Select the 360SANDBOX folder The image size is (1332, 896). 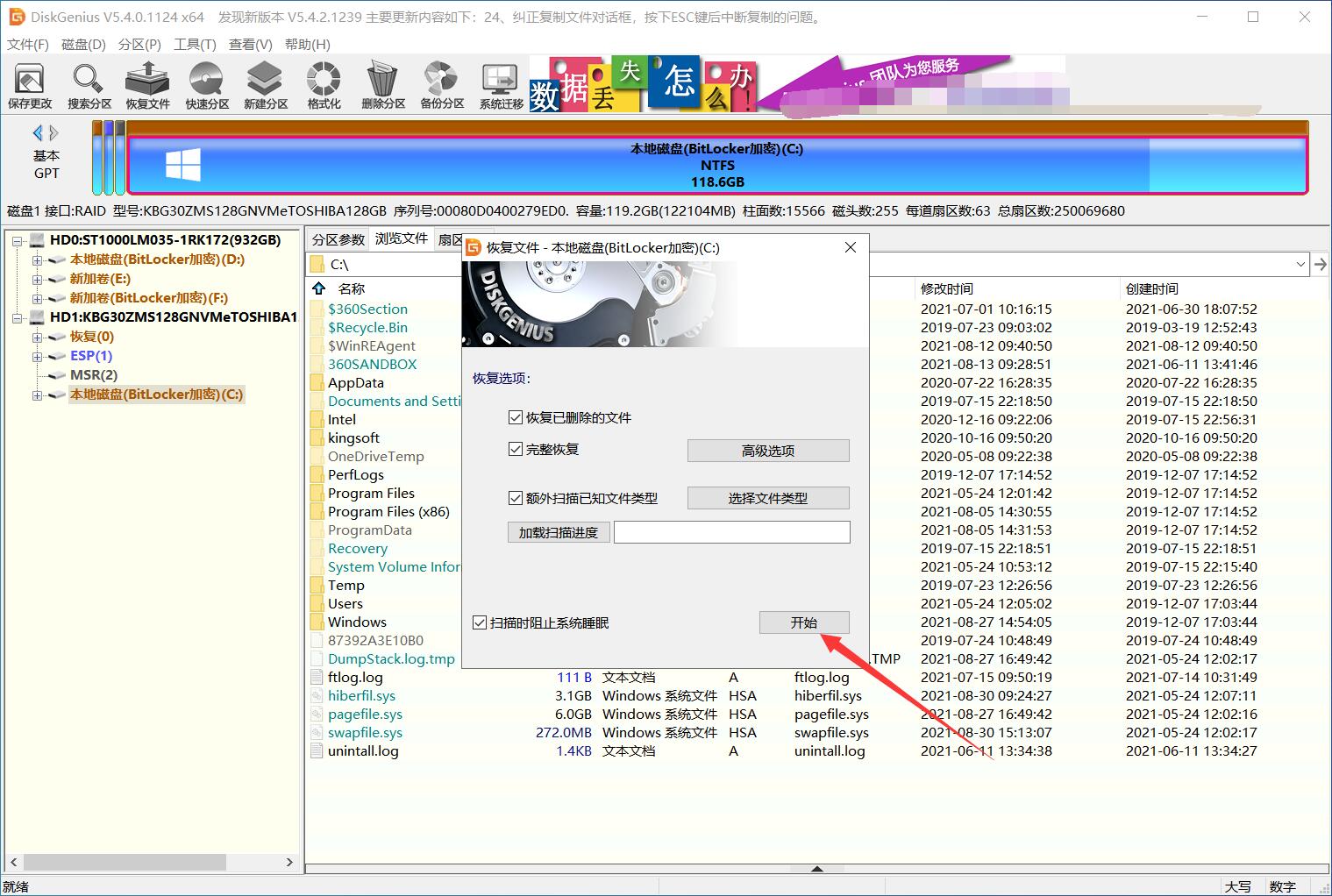(372, 364)
